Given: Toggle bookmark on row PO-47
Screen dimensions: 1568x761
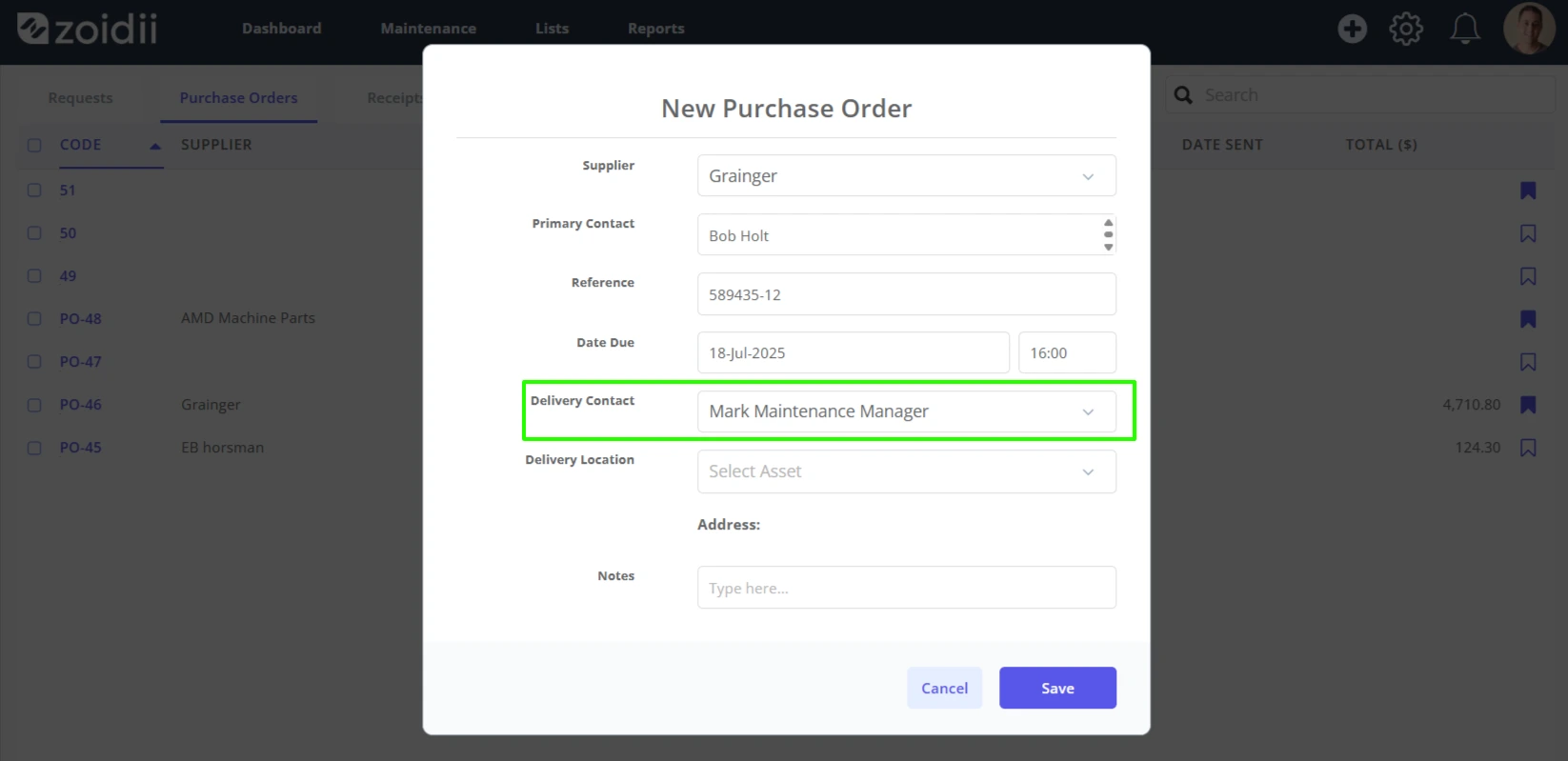Looking at the screenshot, I should (x=1528, y=362).
